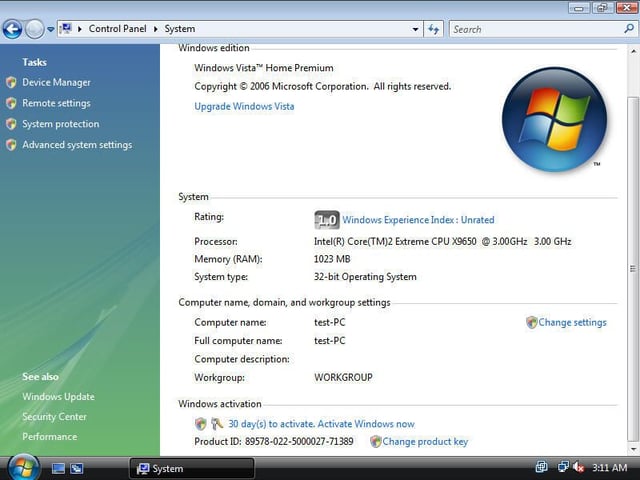Click the shield icon beside Change settings
Viewport: 640px width, 480px height.
(531, 322)
